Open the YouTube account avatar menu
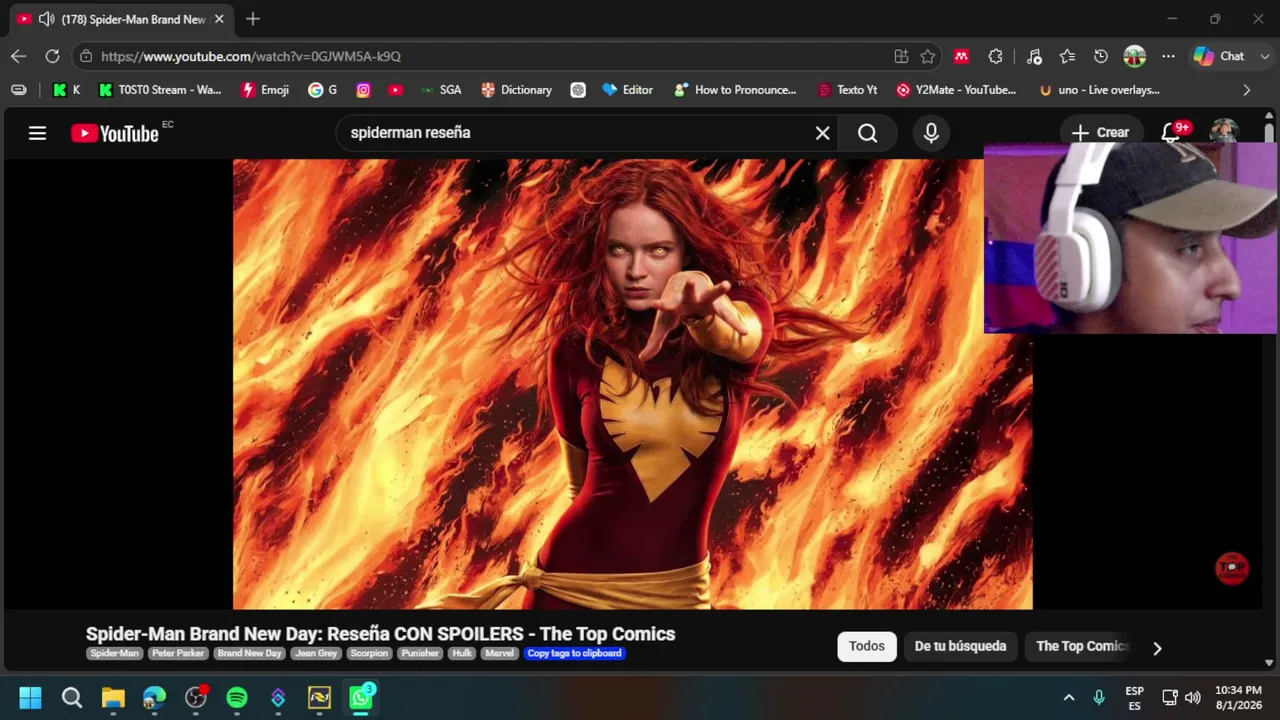This screenshot has height=720, width=1280. (1224, 132)
